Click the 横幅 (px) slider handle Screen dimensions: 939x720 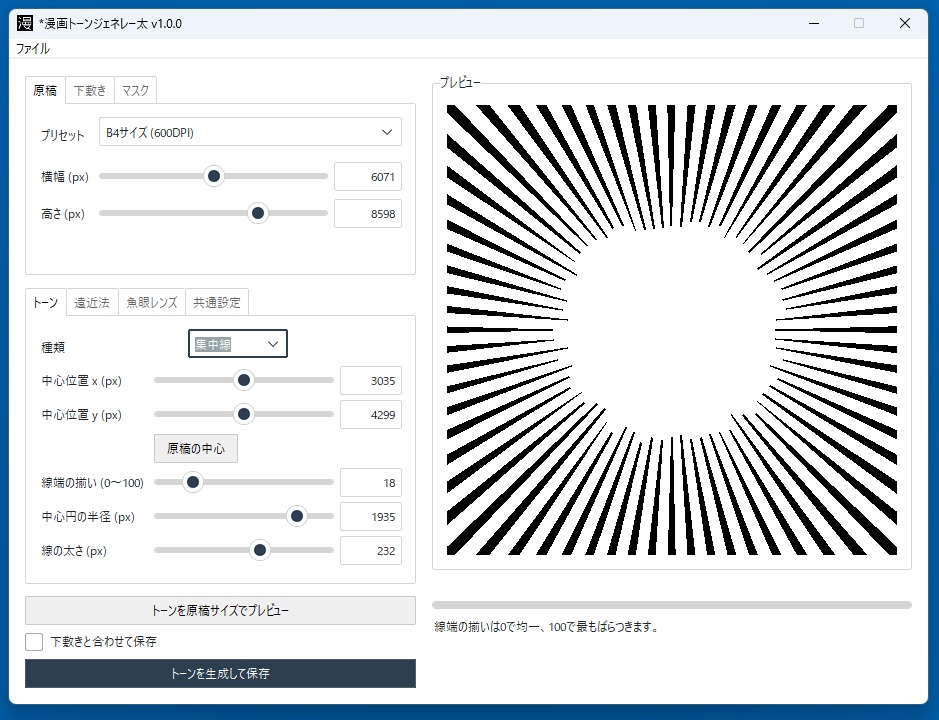coord(214,176)
